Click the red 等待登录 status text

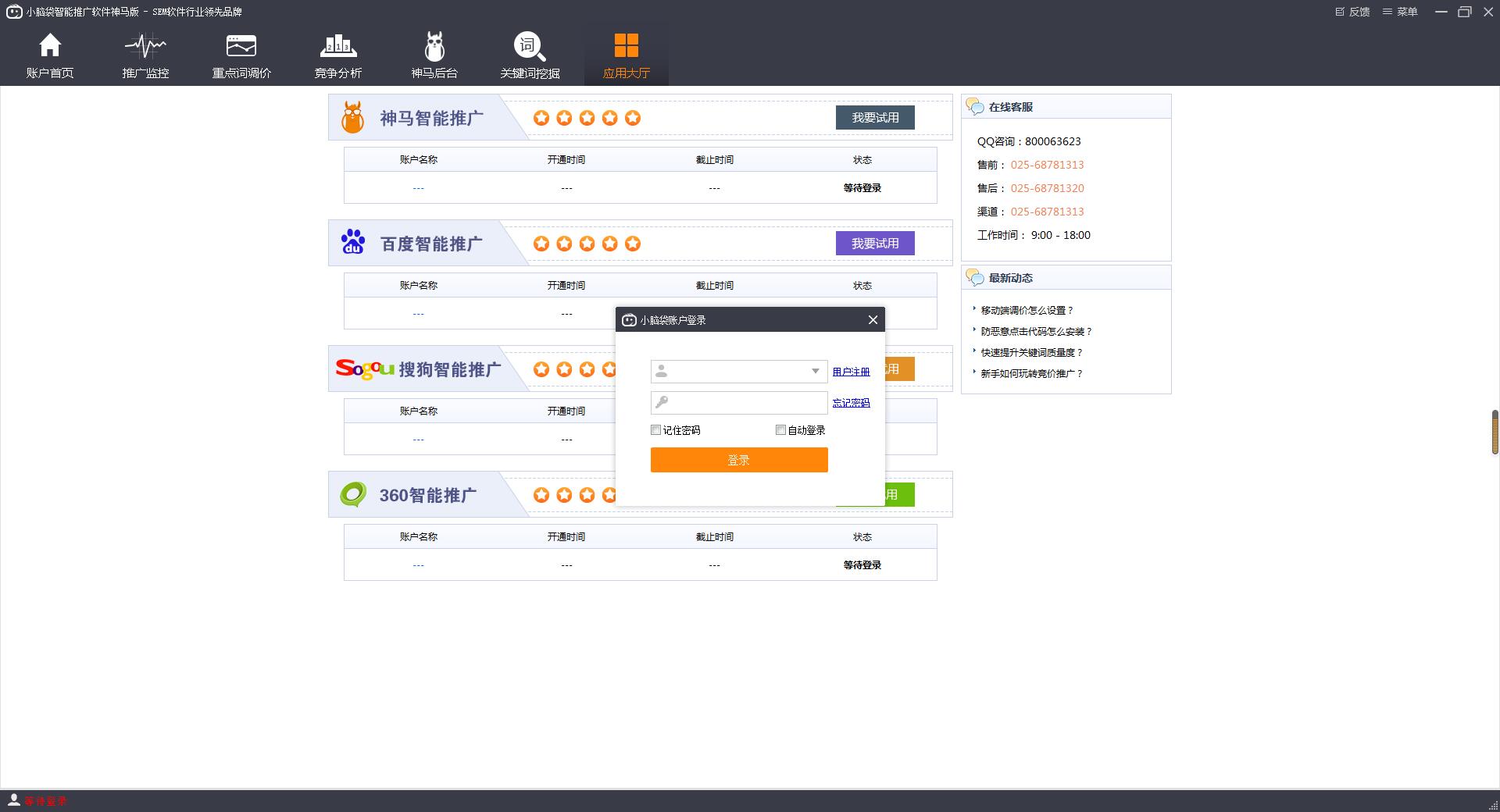coord(46,801)
